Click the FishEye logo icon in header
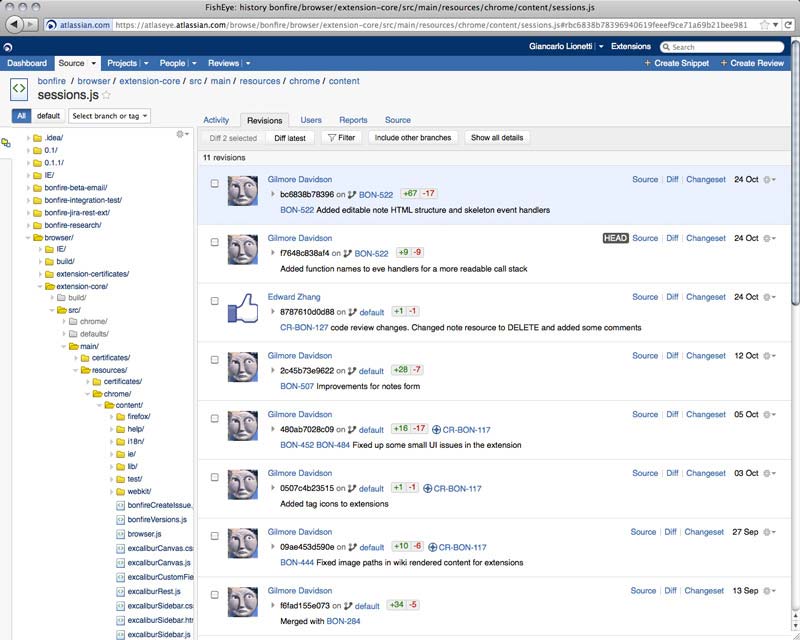 click(x=7, y=47)
